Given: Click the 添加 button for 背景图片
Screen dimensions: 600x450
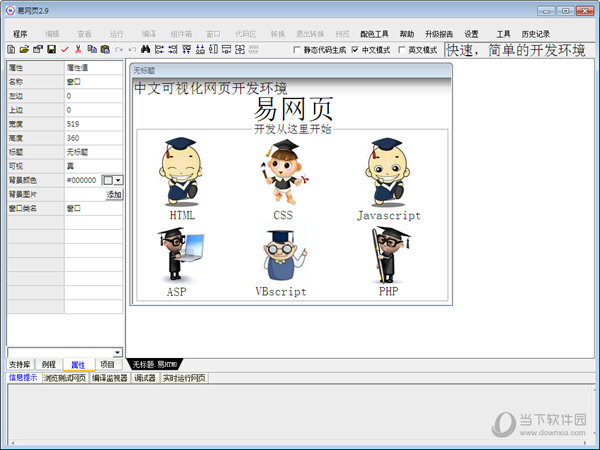Looking at the screenshot, I should [114, 194].
